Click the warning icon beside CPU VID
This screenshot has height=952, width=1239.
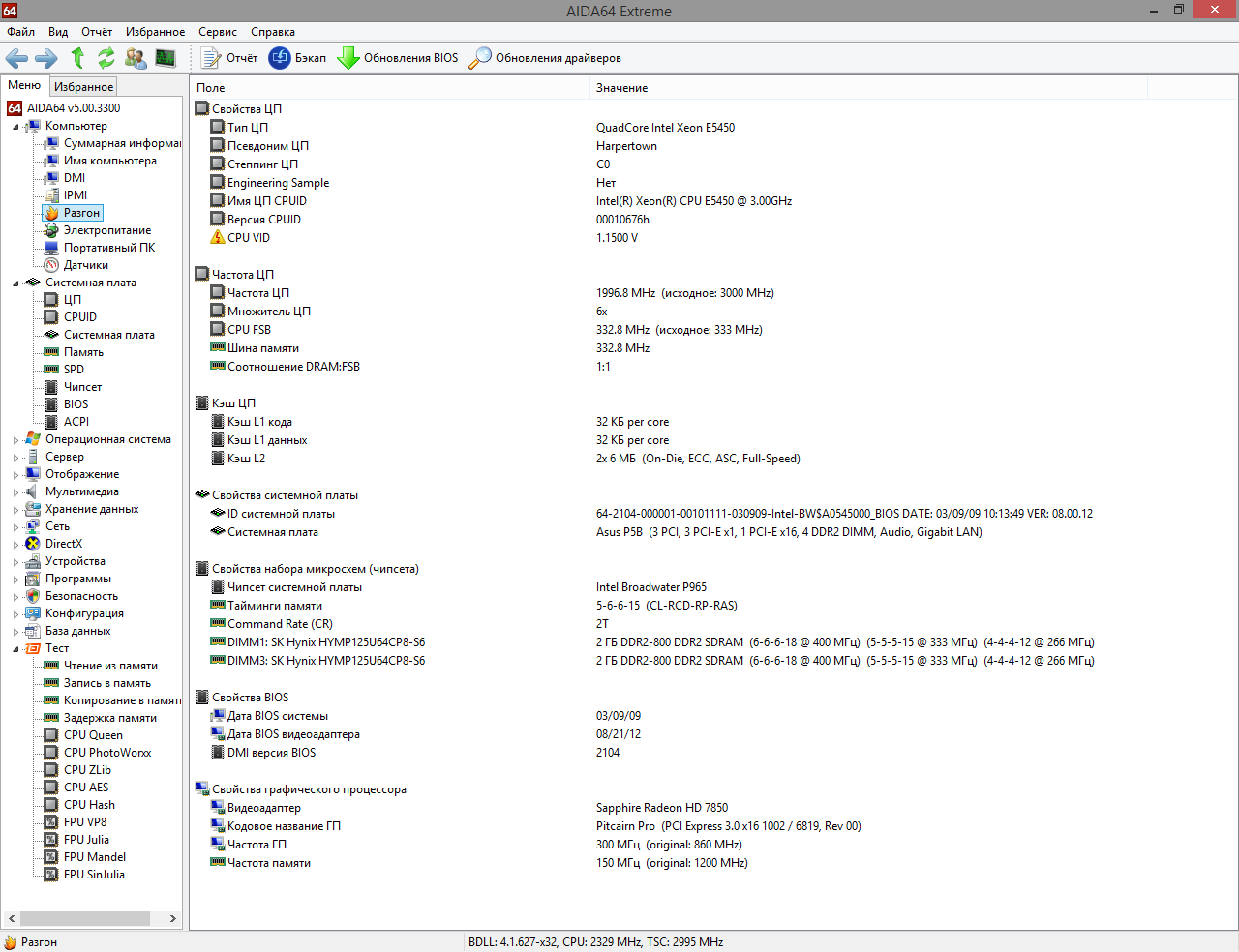[x=218, y=238]
